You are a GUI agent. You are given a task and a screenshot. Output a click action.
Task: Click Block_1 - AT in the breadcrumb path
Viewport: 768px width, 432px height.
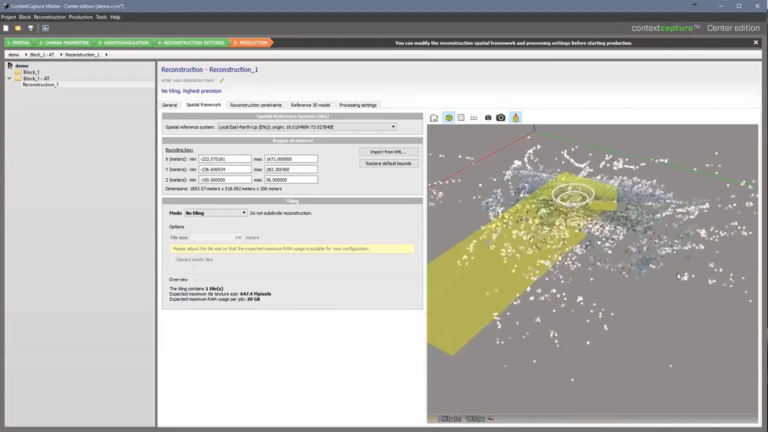click(x=42, y=55)
